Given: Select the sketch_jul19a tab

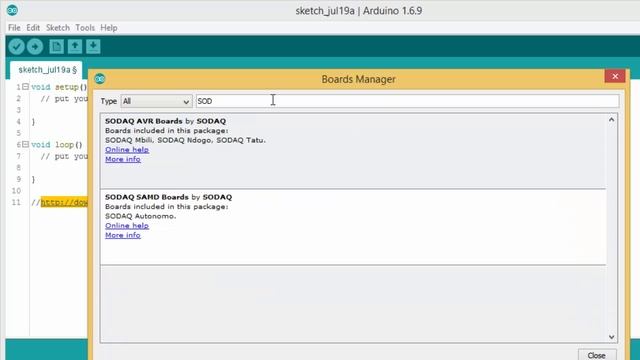Looking at the screenshot, I should pos(47,70).
